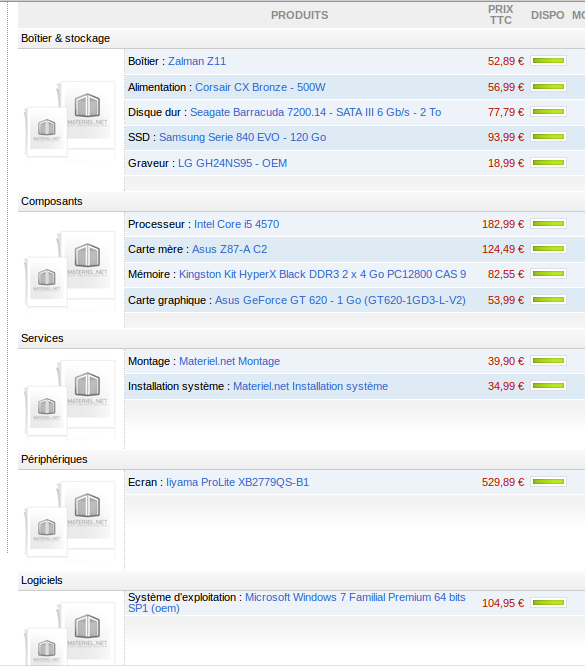Click availability bar for Kingston HyperX memory
Viewport: 585px width, 666px height.
(x=548, y=274)
